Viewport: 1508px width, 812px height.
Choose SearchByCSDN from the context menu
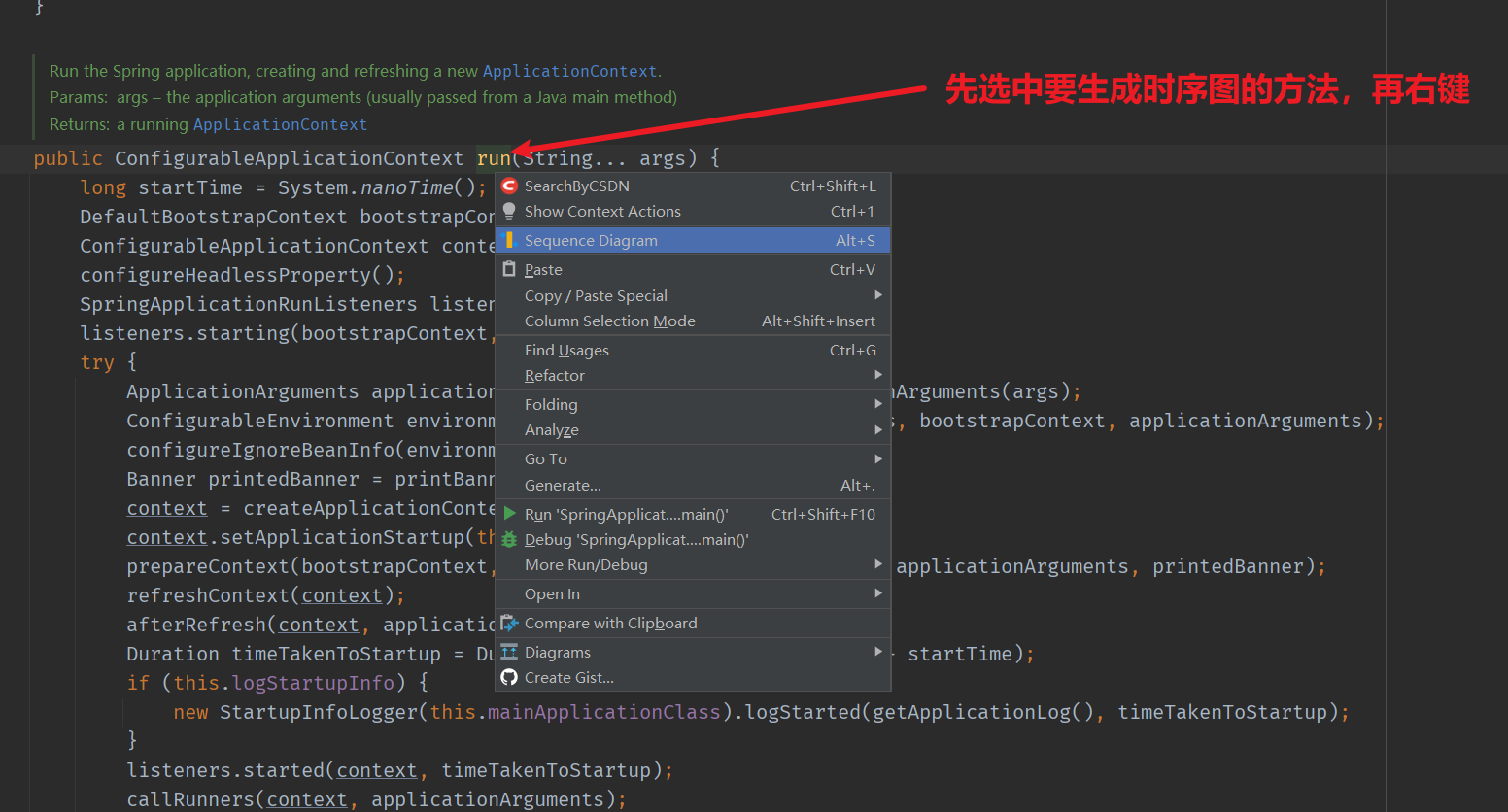693,186
